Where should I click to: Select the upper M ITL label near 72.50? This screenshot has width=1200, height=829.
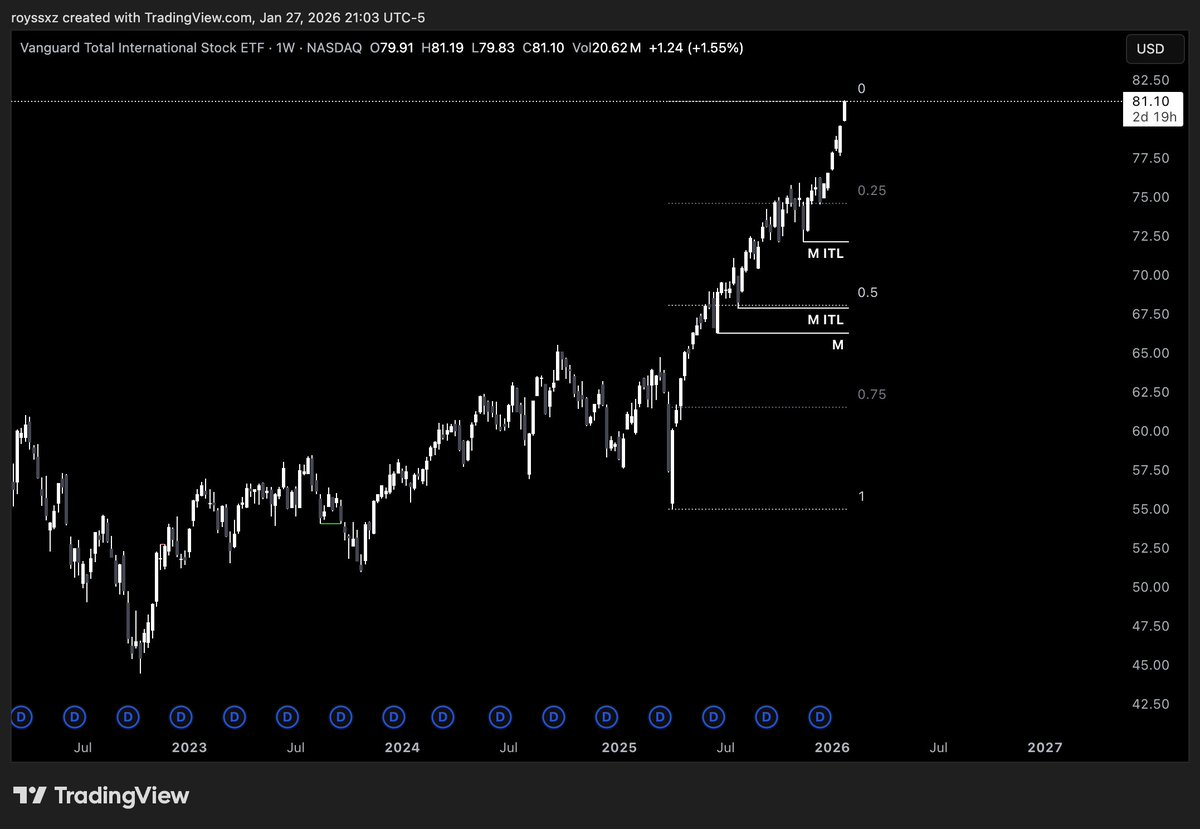pos(826,254)
